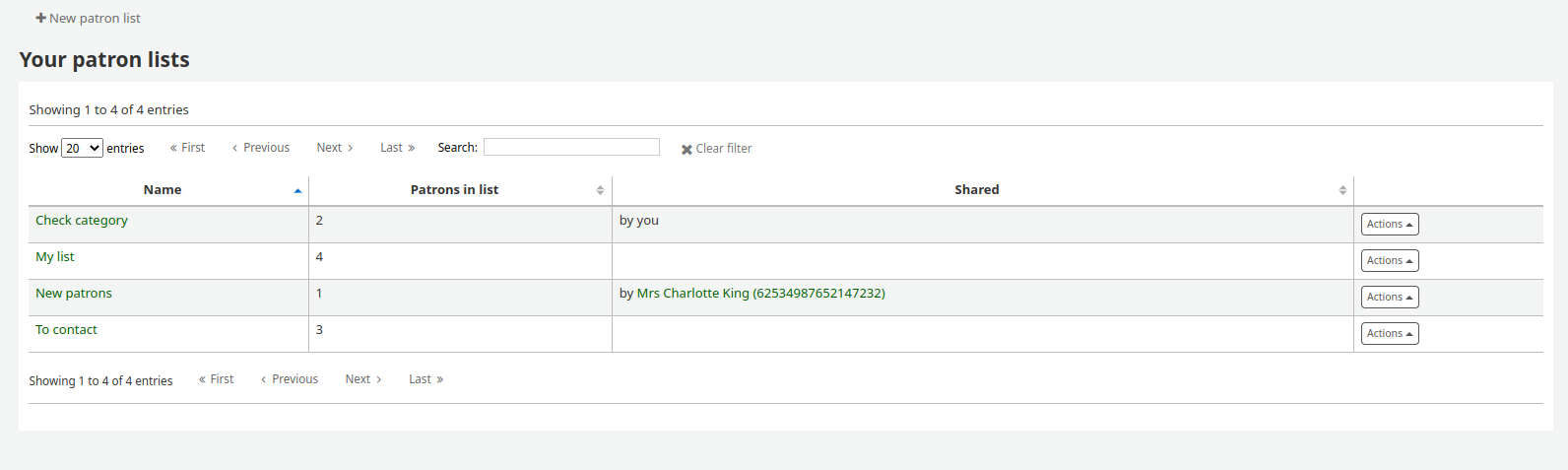Open Actions menu for Check category
This screenshot has height=470, width=1568.
click(x=1390, y=225)
